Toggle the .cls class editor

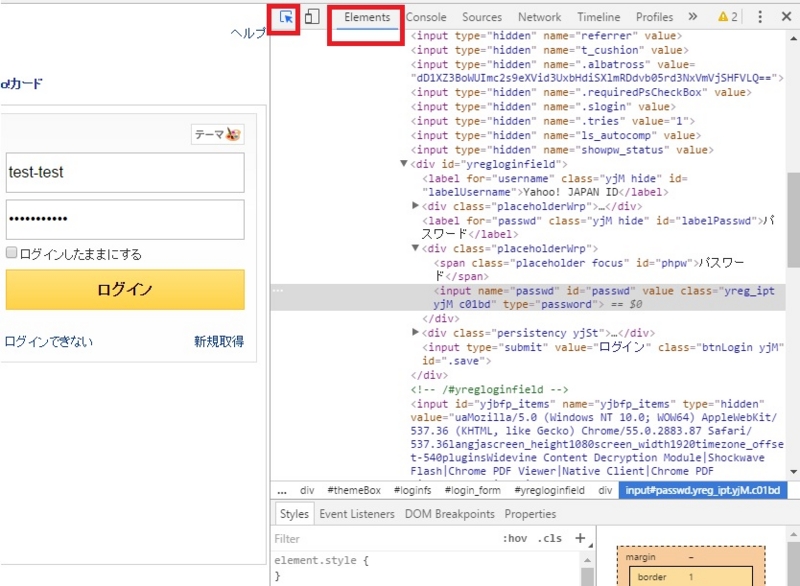click(x=549, y=538)
